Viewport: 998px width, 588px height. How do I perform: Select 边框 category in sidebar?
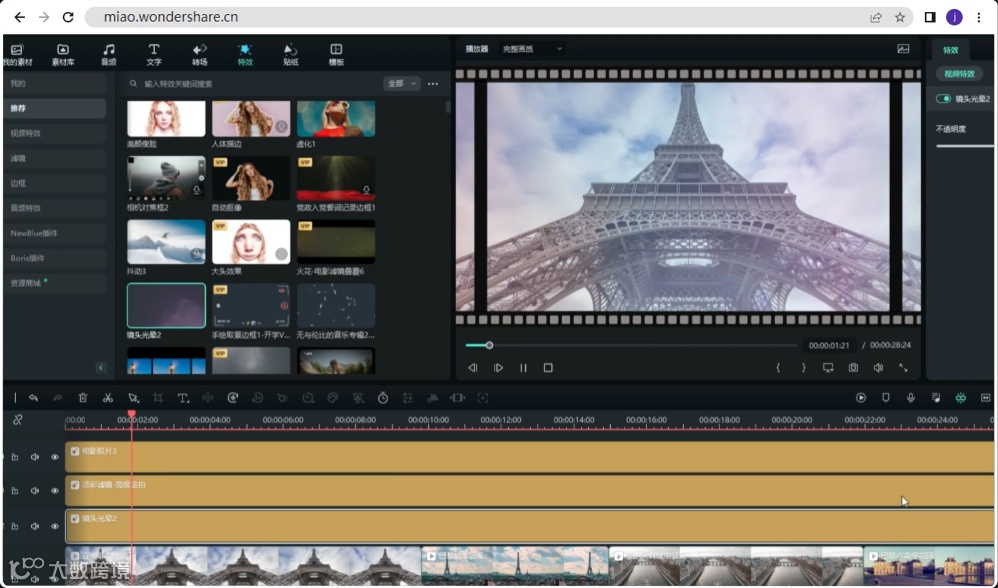[x=55, y=183]
